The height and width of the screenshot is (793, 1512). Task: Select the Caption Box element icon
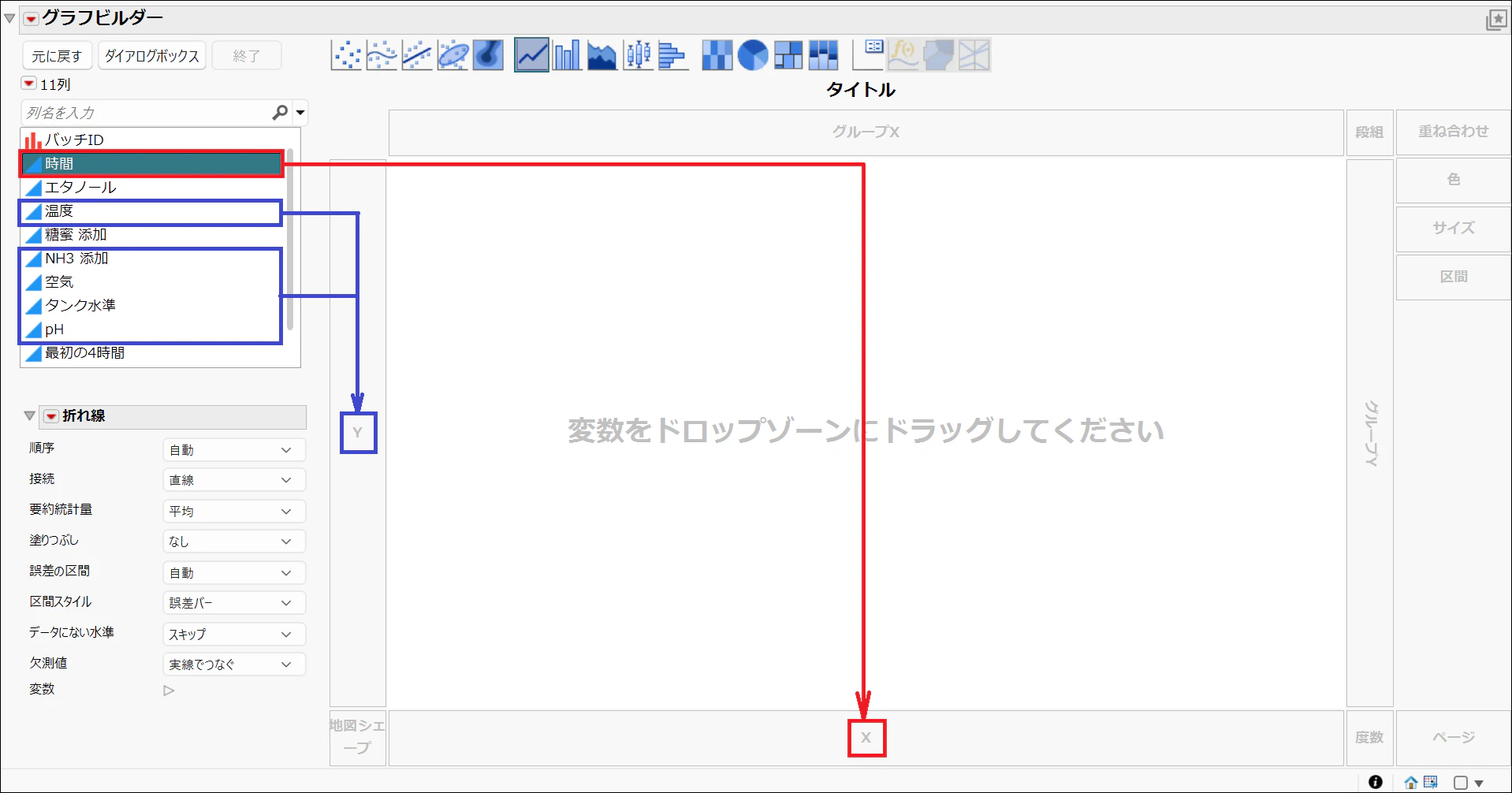(x=869, y=55)
